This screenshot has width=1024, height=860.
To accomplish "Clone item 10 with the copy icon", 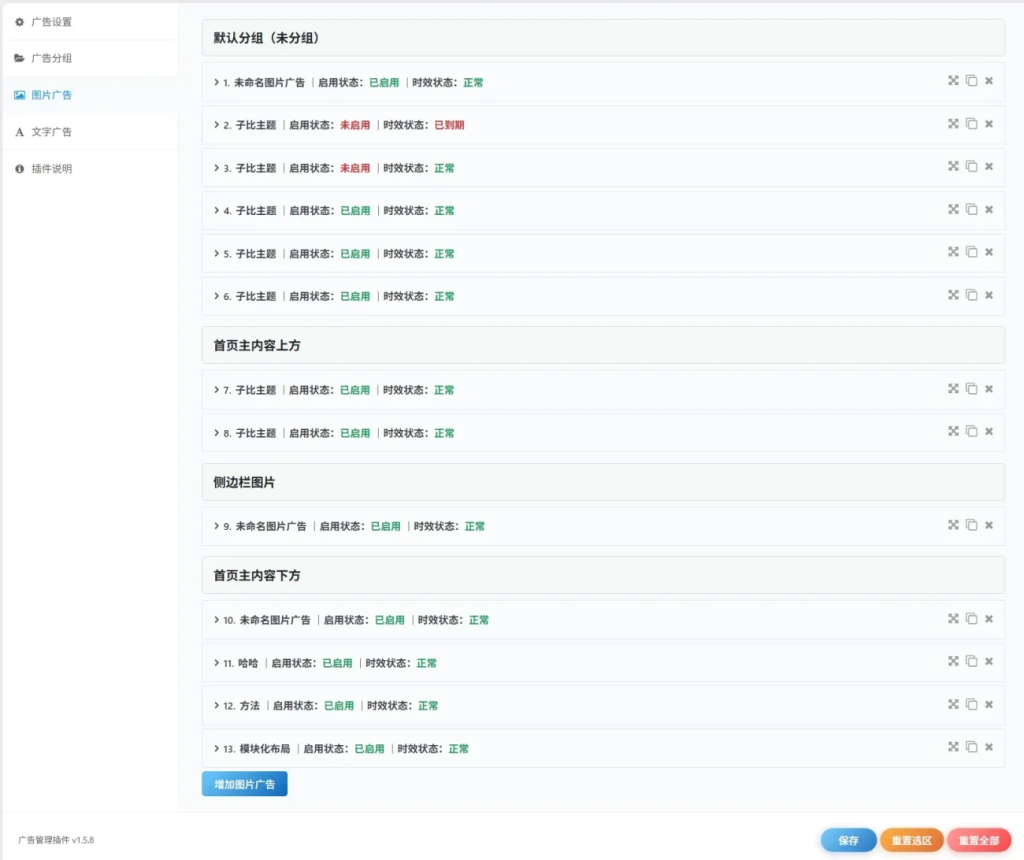I will (x=972, y=618).
